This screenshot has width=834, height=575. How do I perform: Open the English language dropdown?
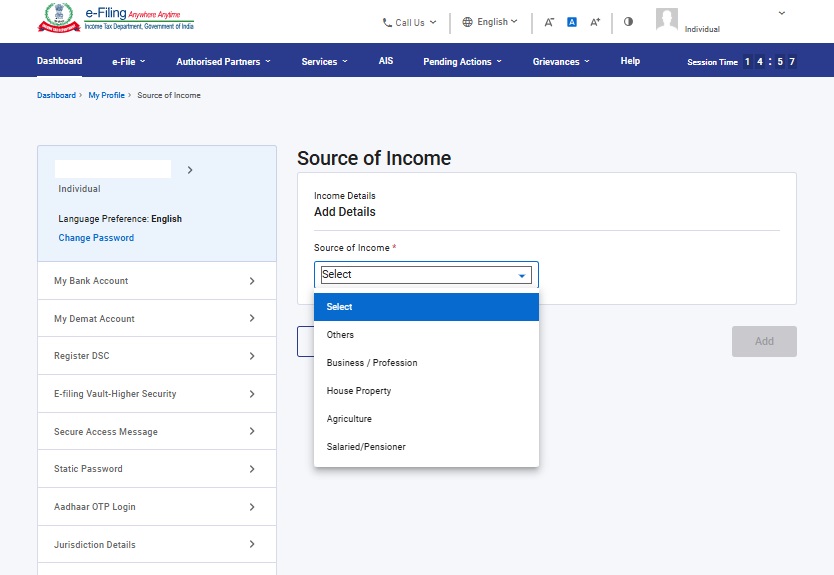490,22
